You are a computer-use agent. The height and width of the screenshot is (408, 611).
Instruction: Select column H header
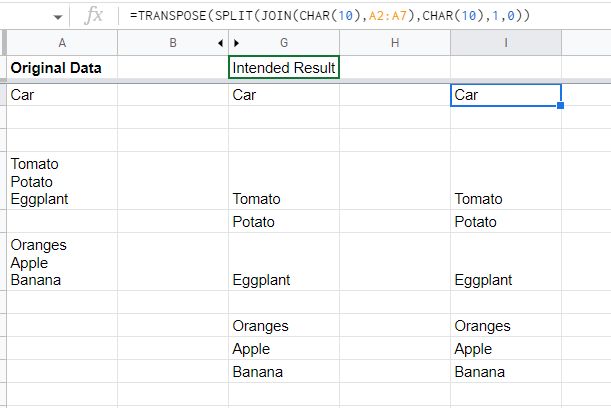click(395, 43)
